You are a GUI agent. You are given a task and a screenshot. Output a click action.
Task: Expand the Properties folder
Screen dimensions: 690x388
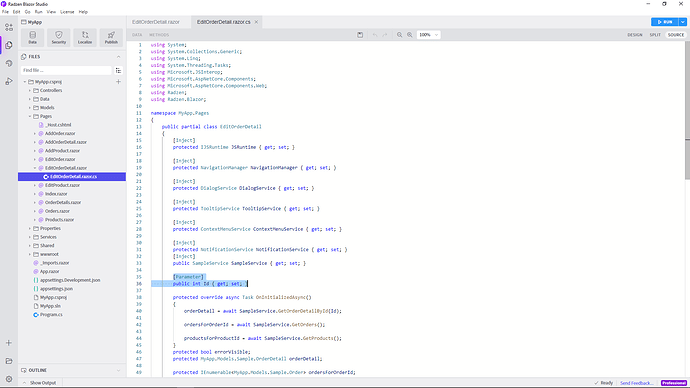30,229
